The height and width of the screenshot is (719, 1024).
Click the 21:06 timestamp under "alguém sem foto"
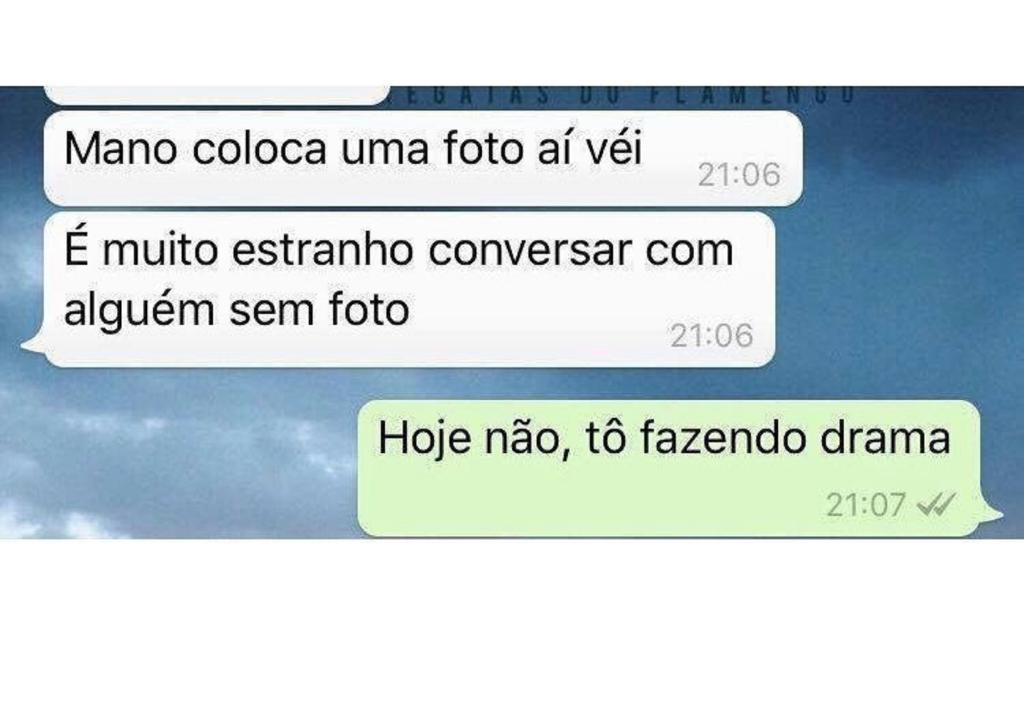[x=712, y=336]
